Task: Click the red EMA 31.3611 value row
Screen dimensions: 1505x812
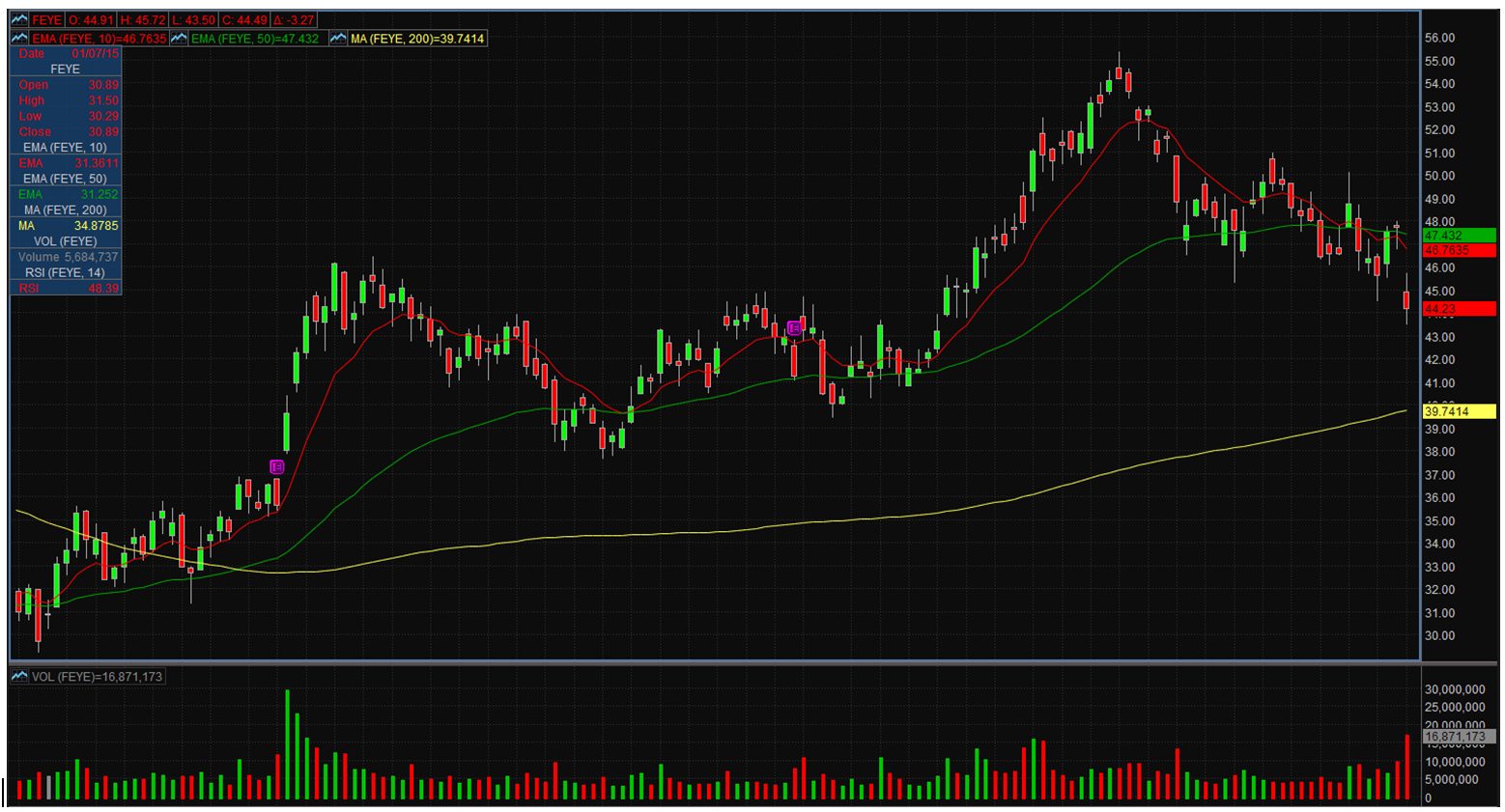Action: 66,163
